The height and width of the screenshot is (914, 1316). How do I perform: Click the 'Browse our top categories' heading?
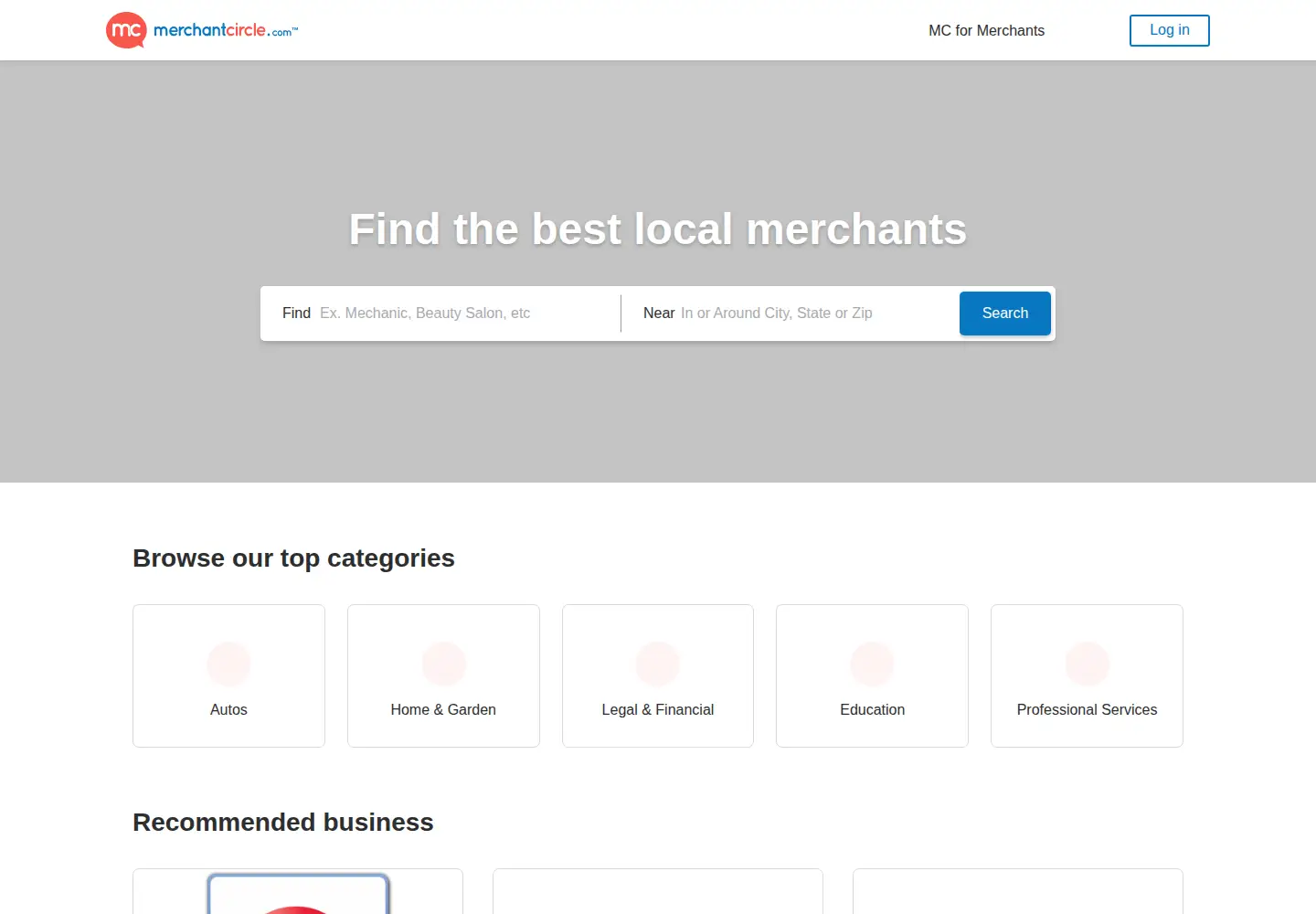293,558
